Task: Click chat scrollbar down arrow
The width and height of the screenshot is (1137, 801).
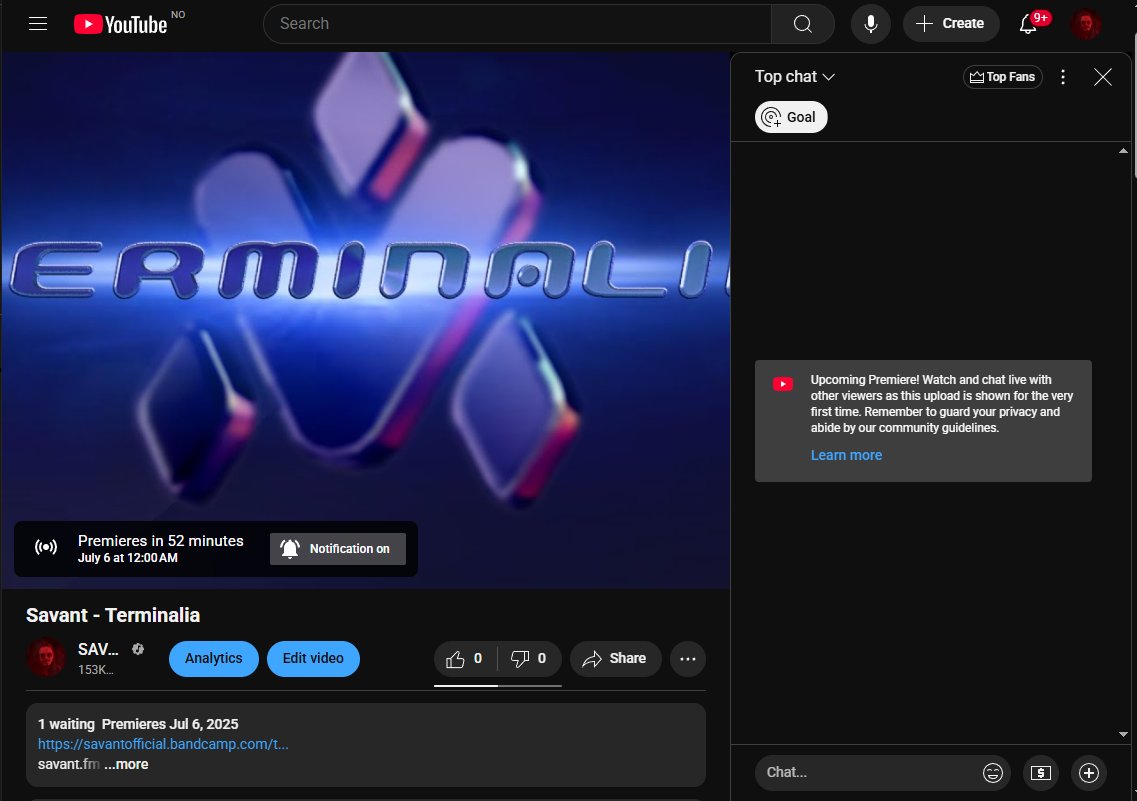Action: click(x=1122, y=734)
